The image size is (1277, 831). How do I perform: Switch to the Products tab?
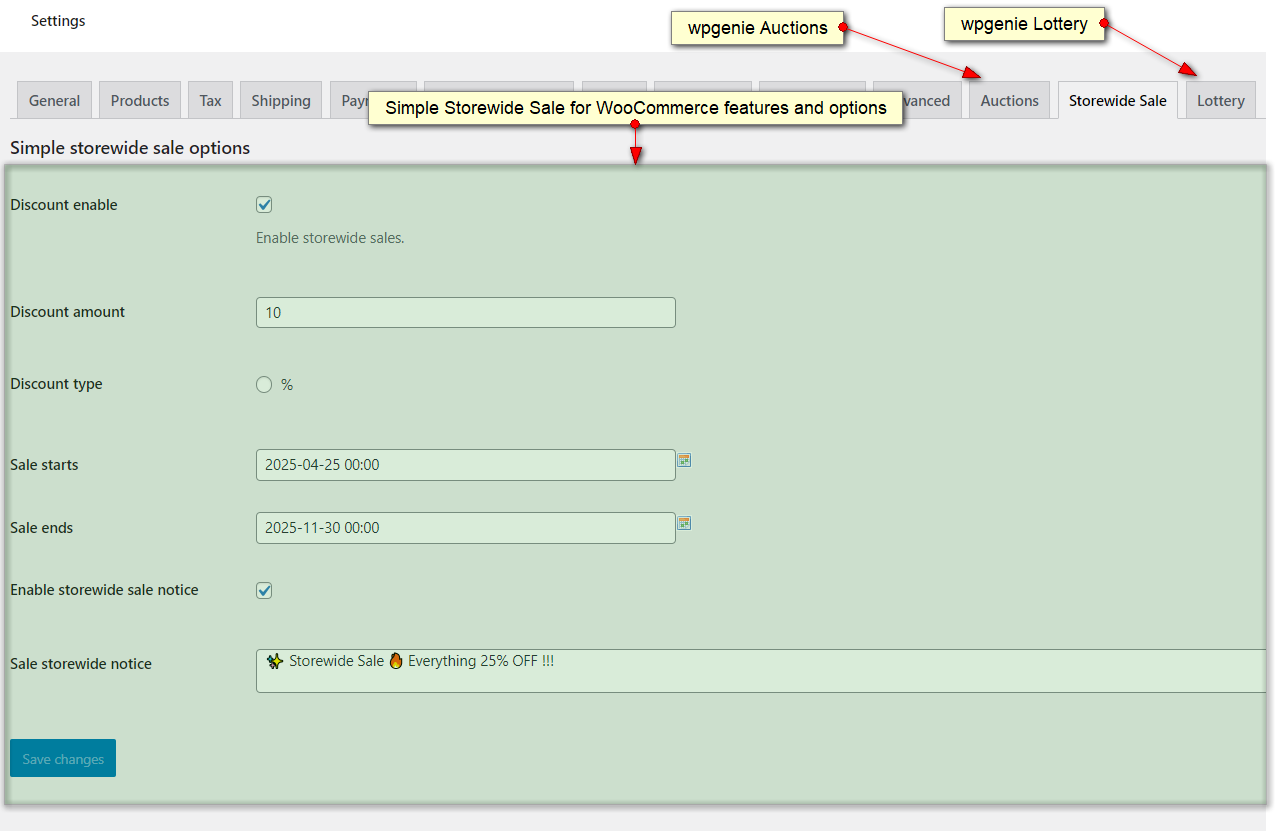click(140, 100)
